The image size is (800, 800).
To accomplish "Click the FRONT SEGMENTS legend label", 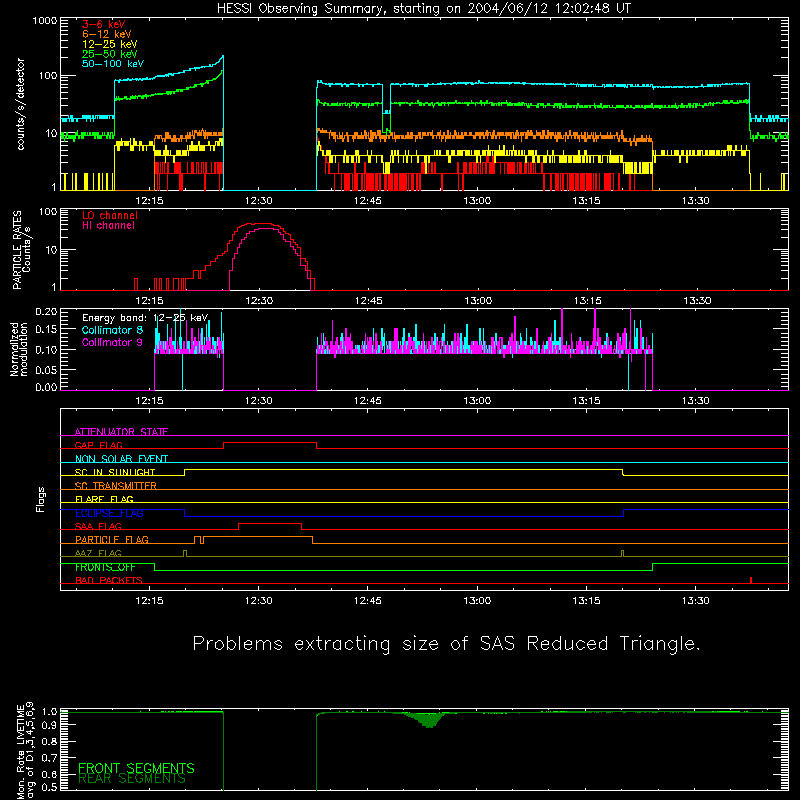I will [136, 768].
